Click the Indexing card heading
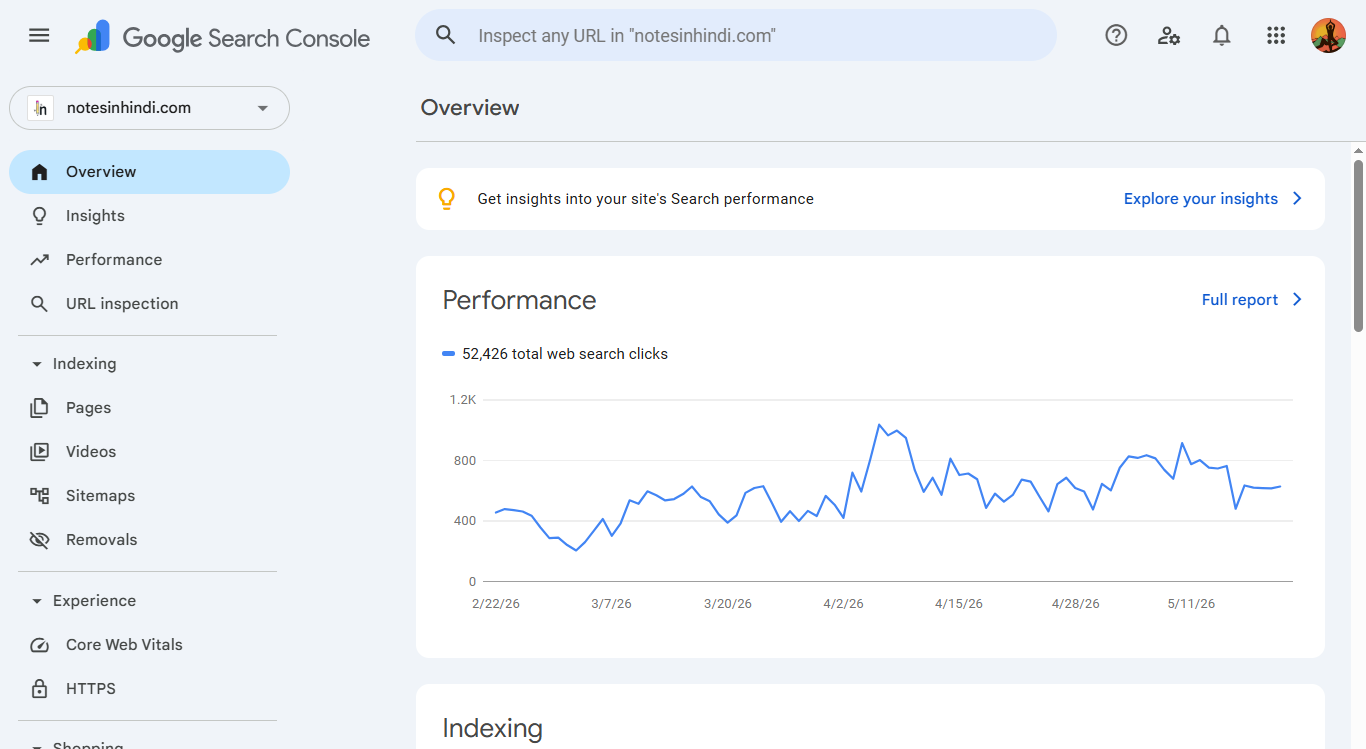The width and height of the screenshot is (1366, 749). pos(492,728)
